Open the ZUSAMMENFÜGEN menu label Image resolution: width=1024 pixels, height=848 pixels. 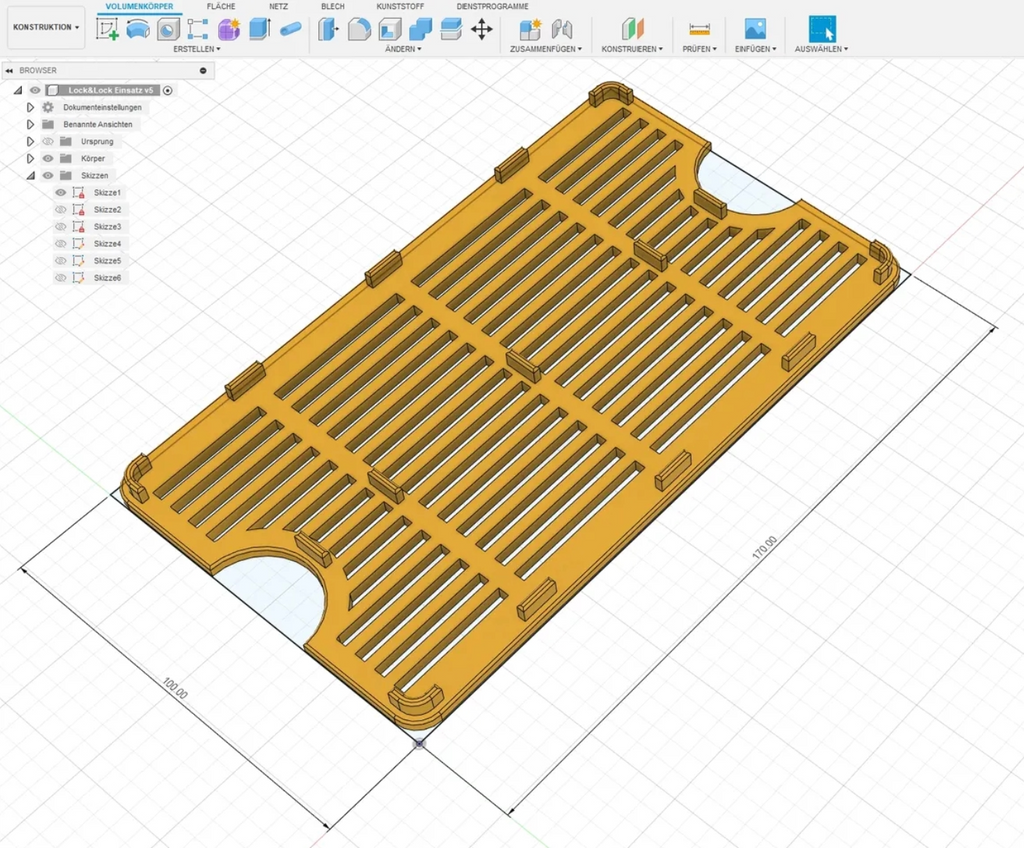[x=545, y=49]
